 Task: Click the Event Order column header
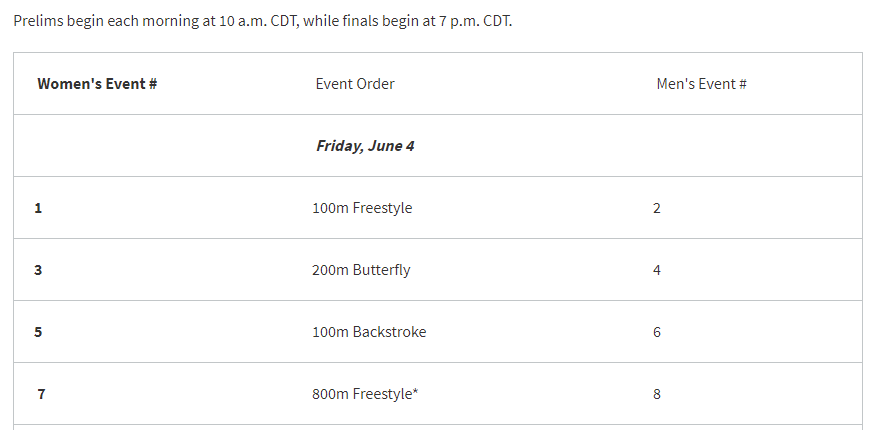[x=355, y=84]
